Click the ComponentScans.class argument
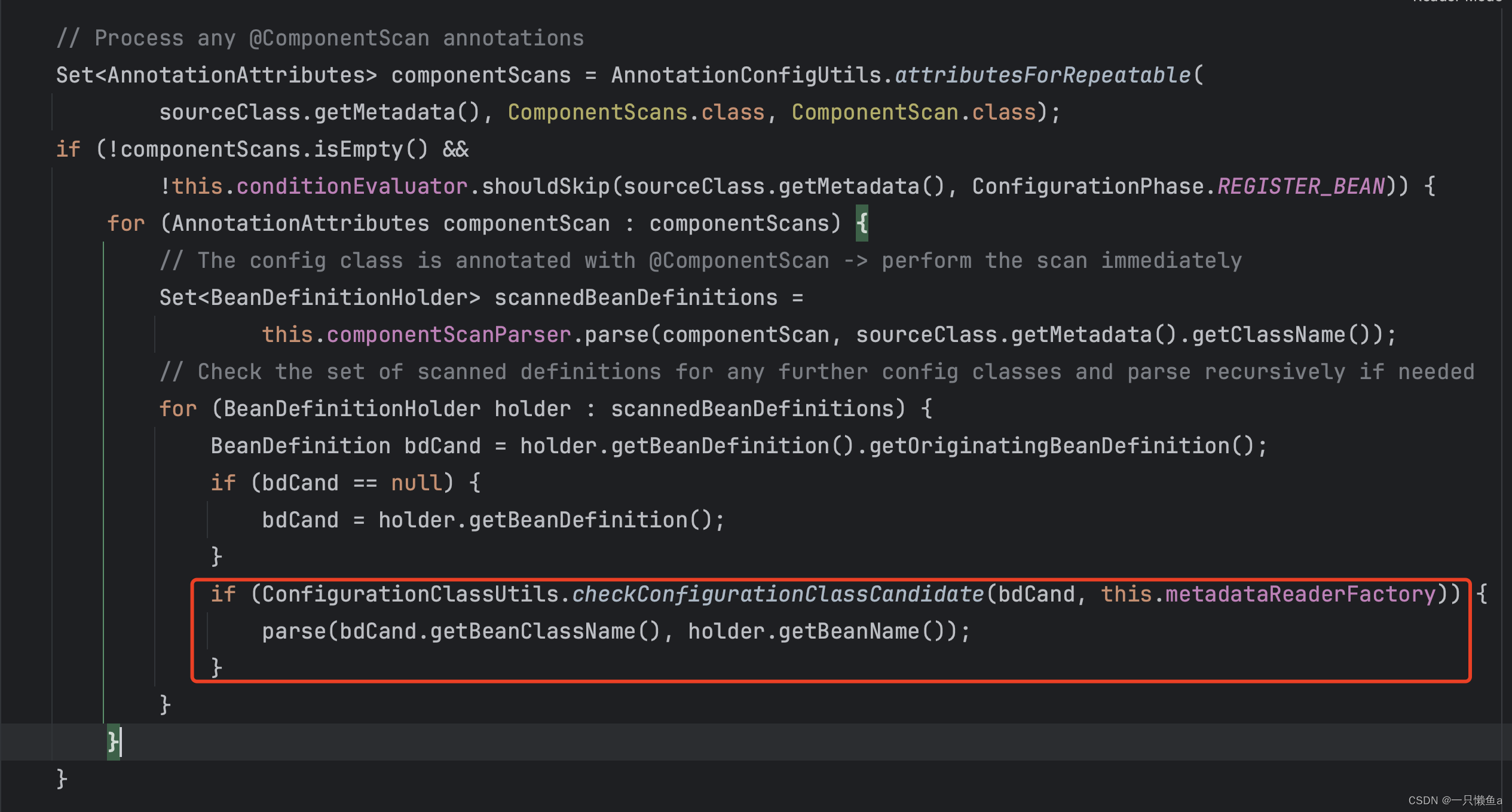Viewport: 1512px width, 812px height. point(636,112)
